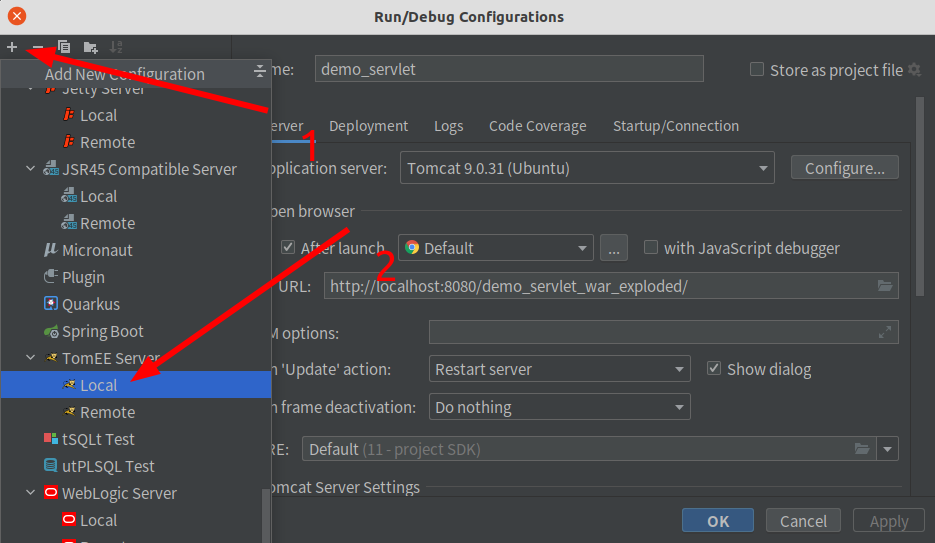
Task: Click the gear icon next to Store as project file
Action: coord(914,70)
